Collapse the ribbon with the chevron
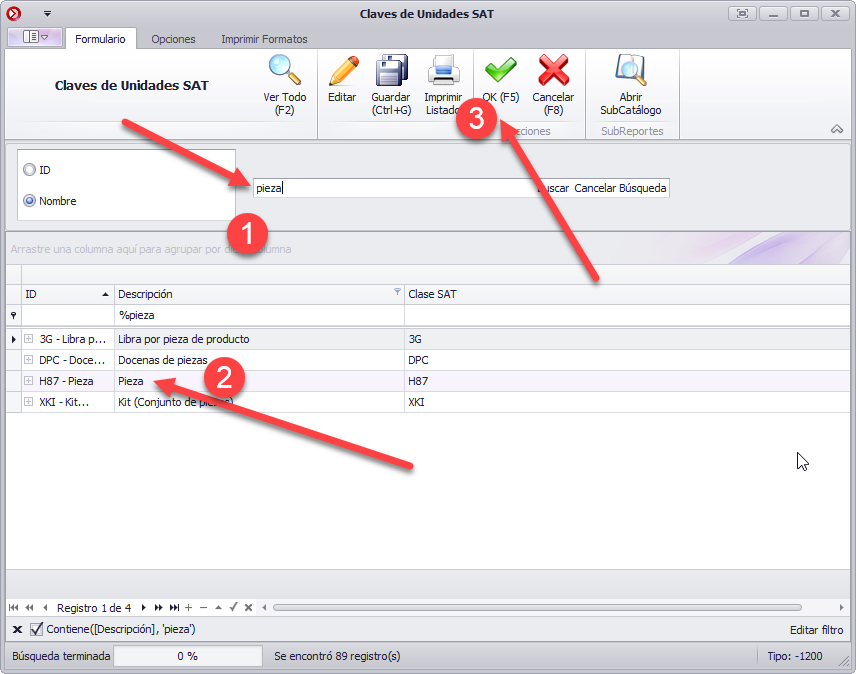Viewport: 856px width, 674px height. [837, 129]
